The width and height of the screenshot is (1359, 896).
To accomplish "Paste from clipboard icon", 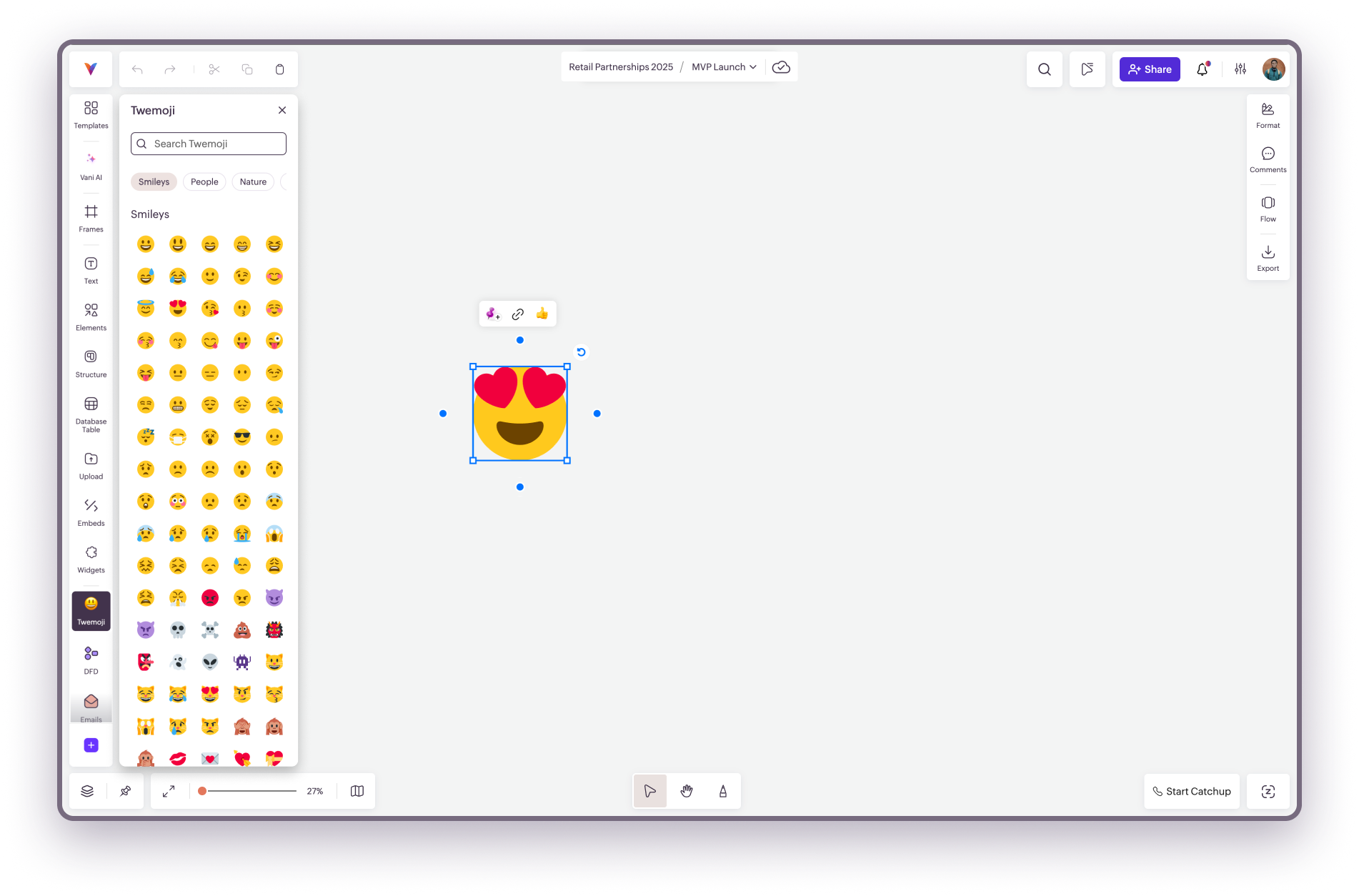I will (280, 69).
